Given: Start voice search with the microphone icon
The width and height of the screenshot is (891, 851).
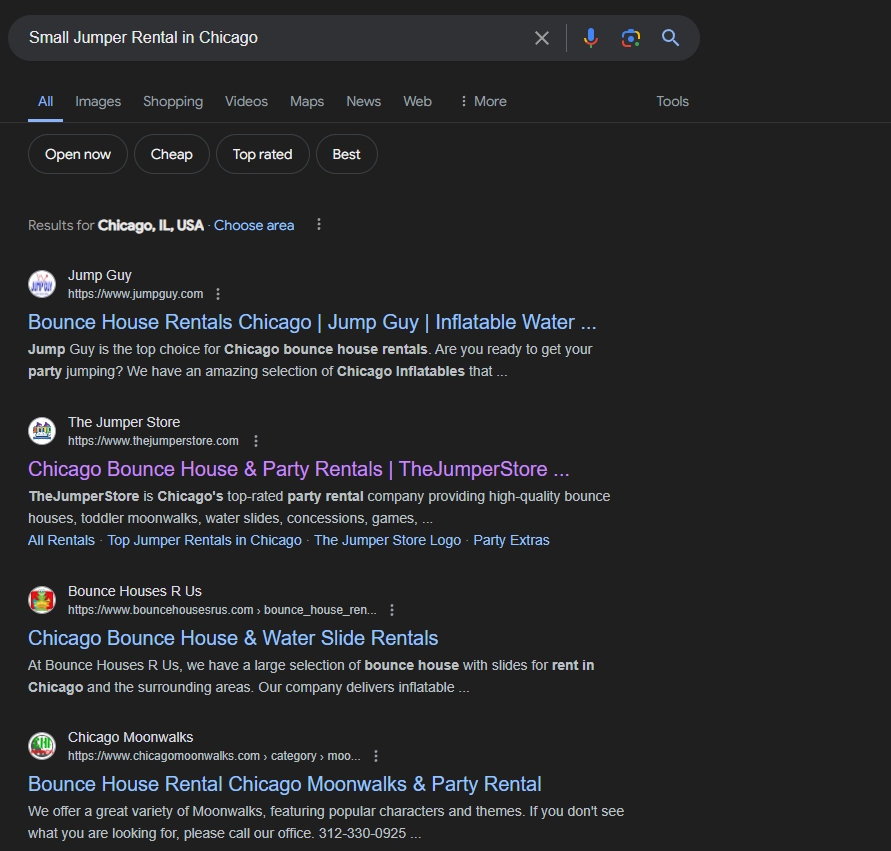Looking at the screenshot, I should tap(590, 38).
